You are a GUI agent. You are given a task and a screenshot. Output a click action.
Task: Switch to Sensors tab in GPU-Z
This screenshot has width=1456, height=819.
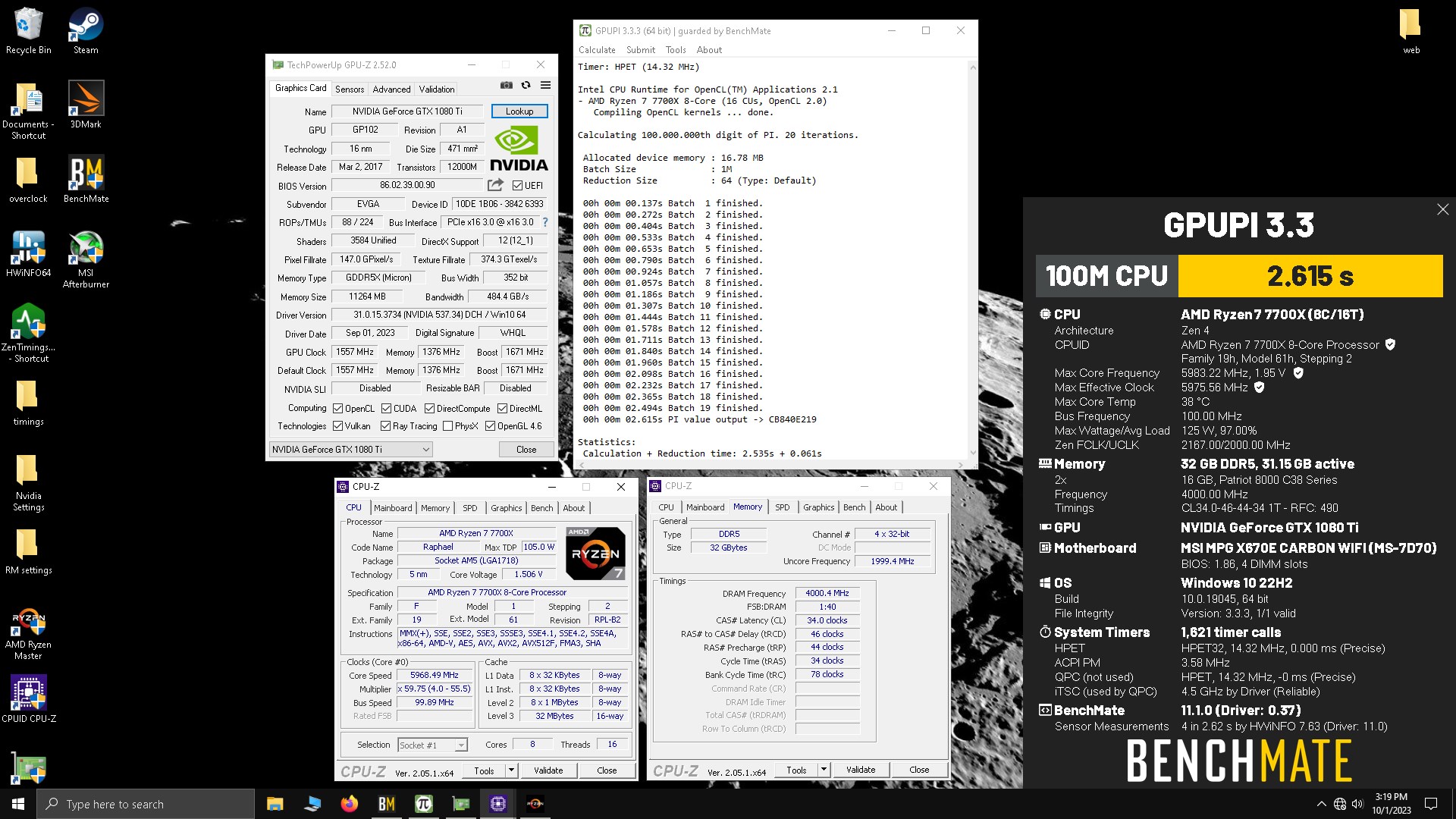coord(350,89)
